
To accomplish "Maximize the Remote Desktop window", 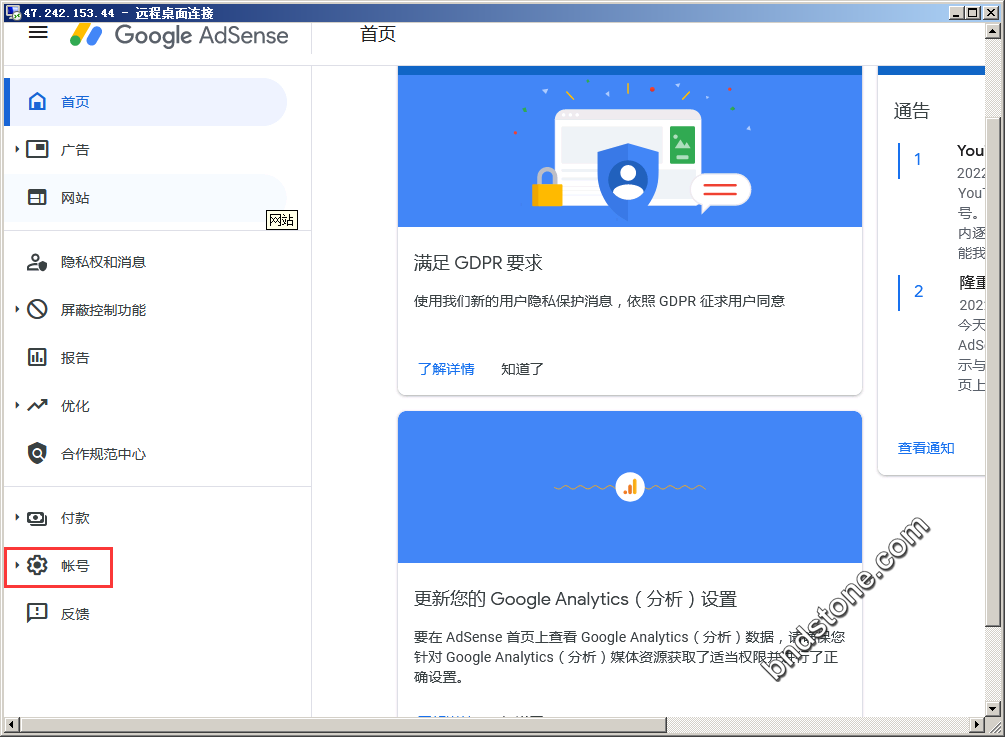I will point(973,13).
